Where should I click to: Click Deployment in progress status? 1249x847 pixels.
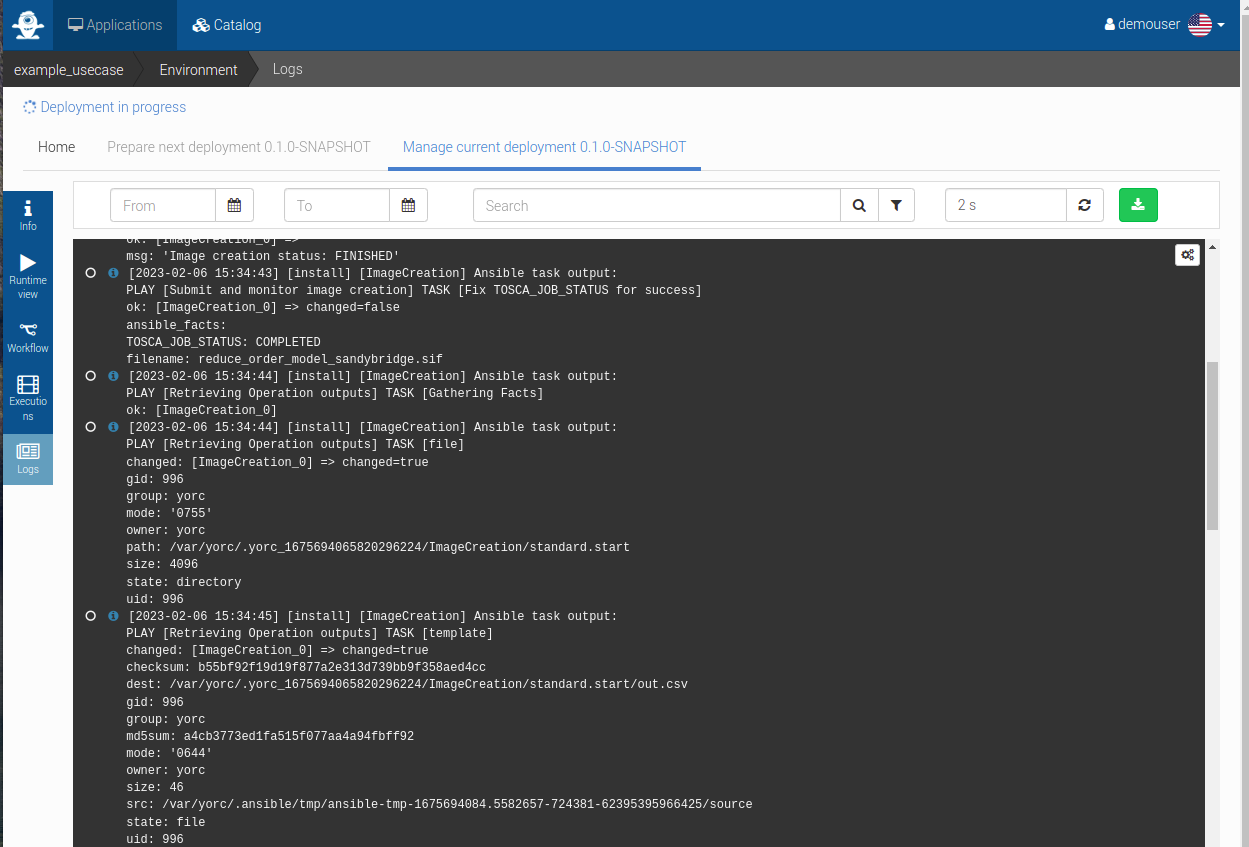105,107
